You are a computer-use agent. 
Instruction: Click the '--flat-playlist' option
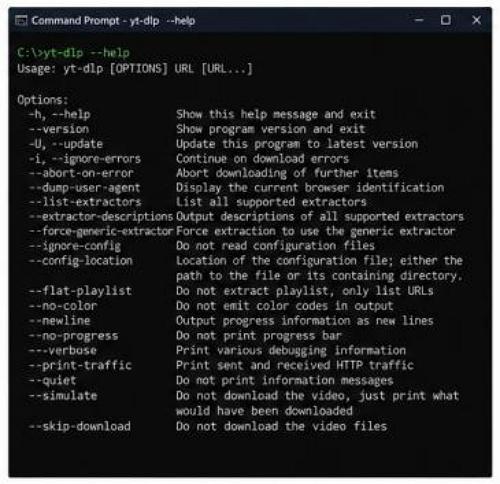[x=81, y=291]
